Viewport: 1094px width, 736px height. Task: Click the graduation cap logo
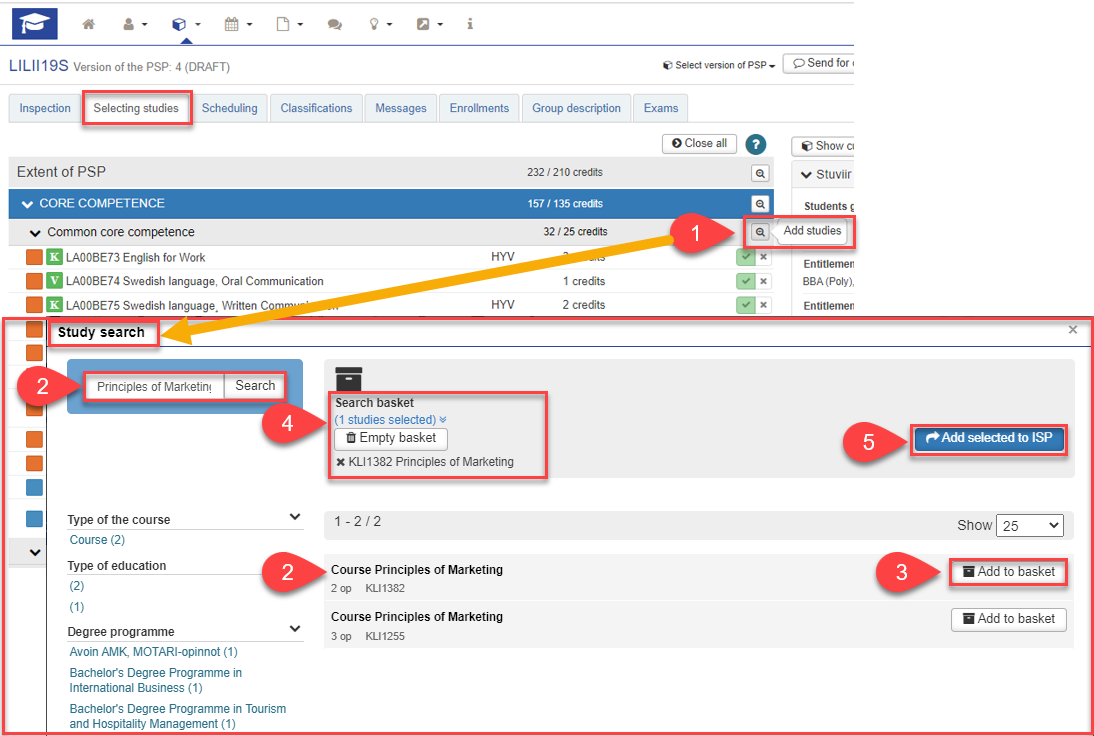[x=35, y=23]
